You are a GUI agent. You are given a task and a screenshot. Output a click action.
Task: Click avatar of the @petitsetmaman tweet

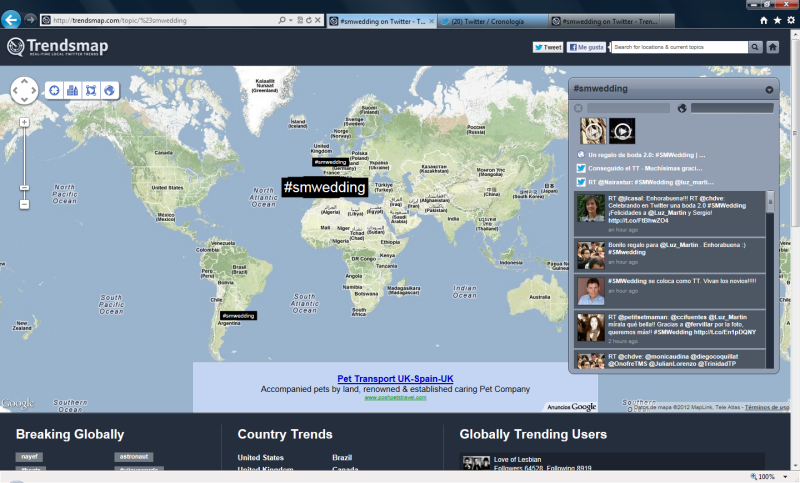tap(591, 327)
